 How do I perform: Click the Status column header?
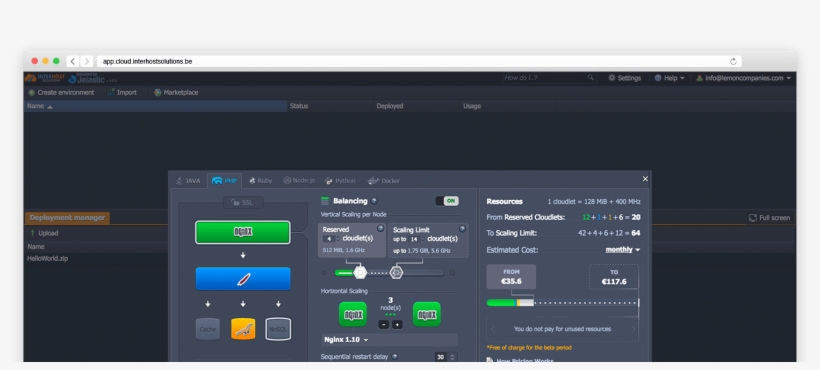pyautogui.click(x=299, y=106)
